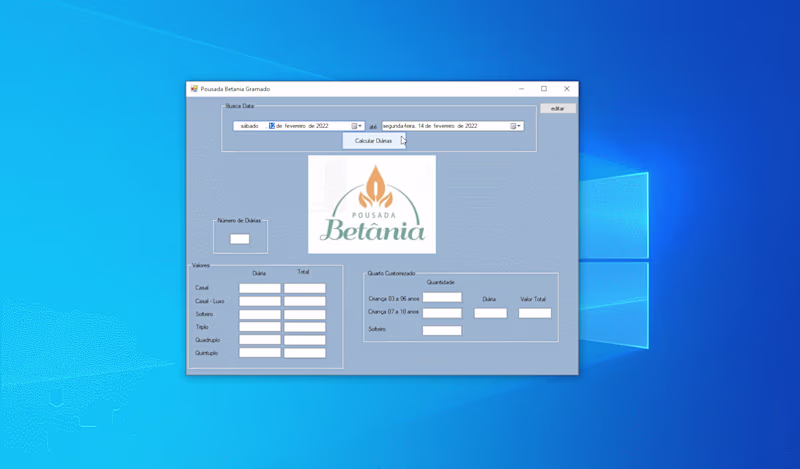
Task: Click the Calcular Diárias button
Action: (x=373, y=141)
